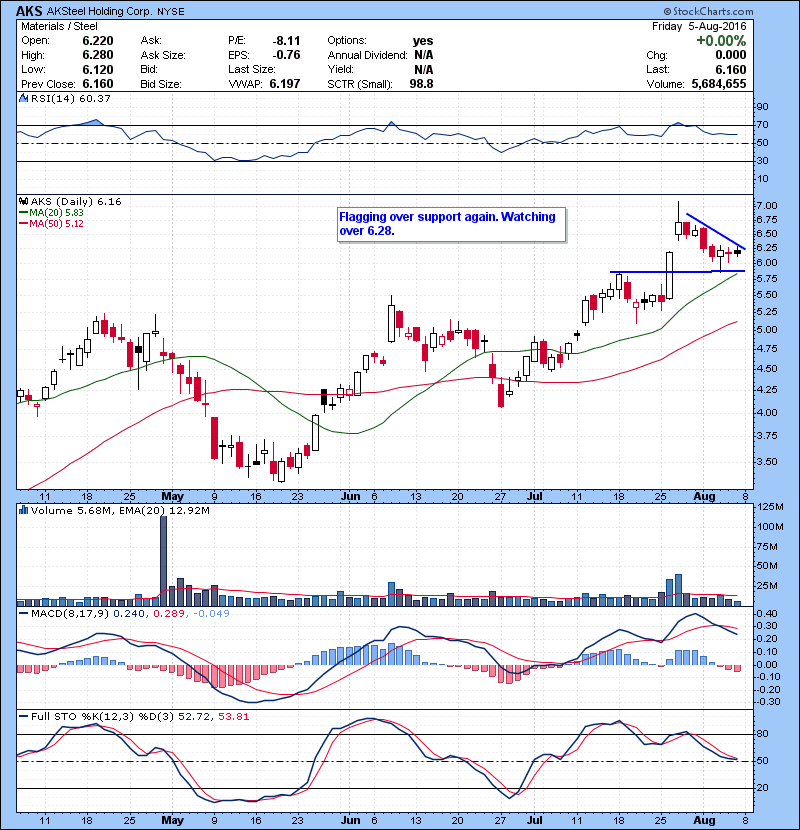Click the Low value 6.120
Image resolution: width=800 pixels, height=830 pixels.
click(97, 70)
